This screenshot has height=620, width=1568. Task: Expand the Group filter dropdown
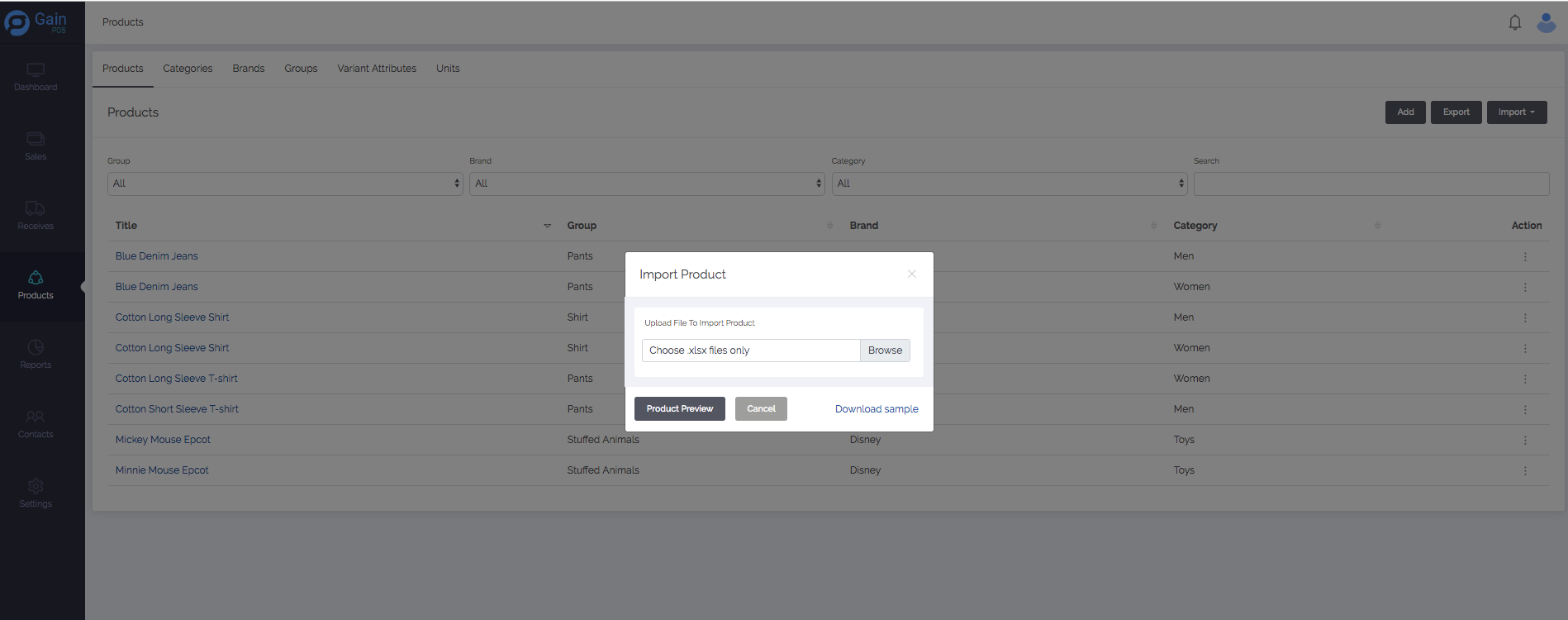point(284,184)
